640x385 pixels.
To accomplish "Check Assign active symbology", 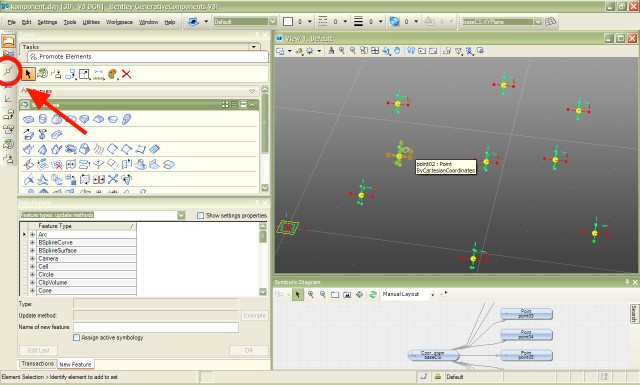I will [x=76, y=338].
